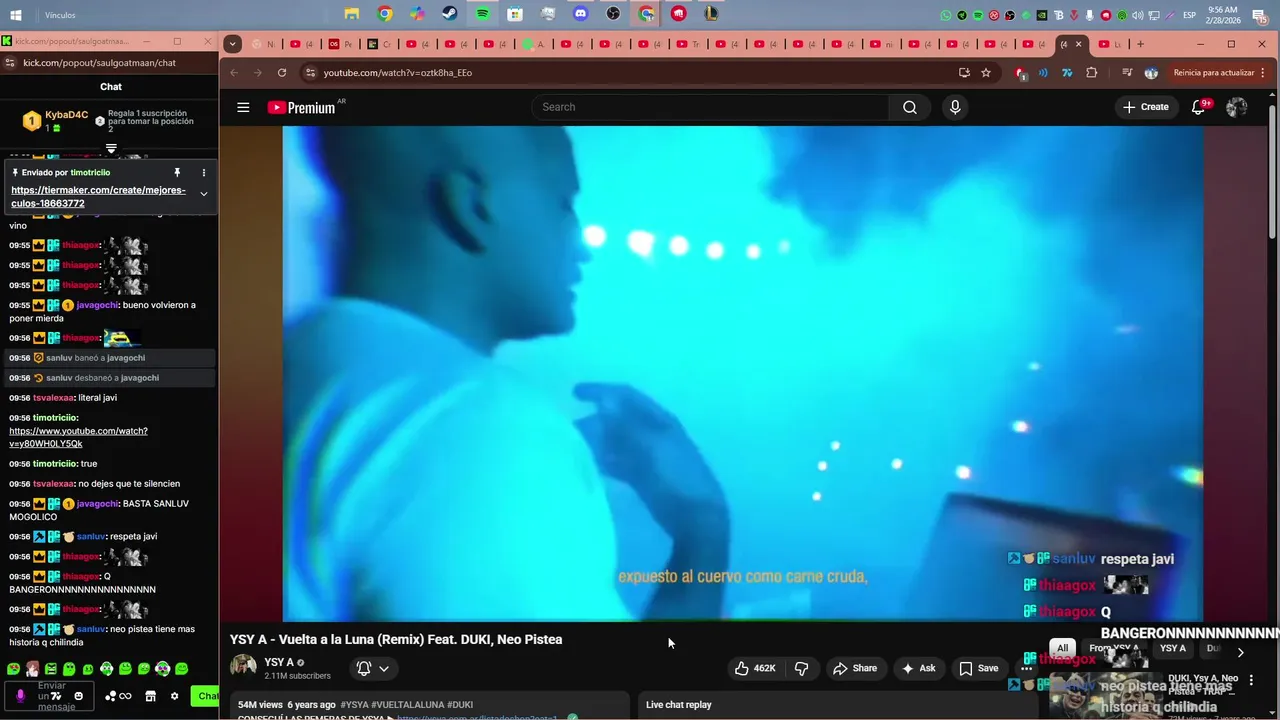Open YouTube notifications bell
The image size is (1280, 720).
point(1198,107)
